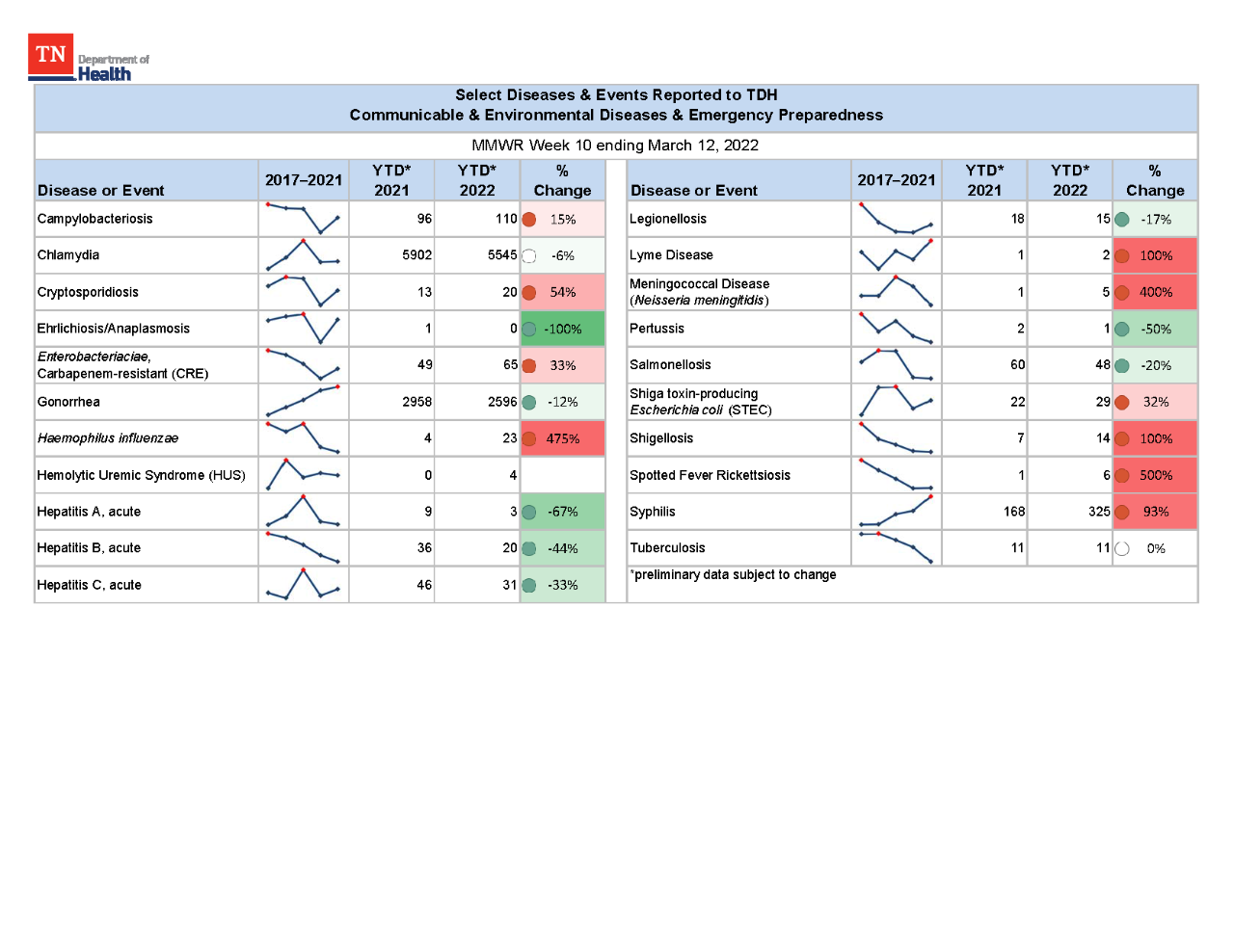Click the Pertussis trend sparkline
Screen dimensions: 1234x952
[x=896, y=328]
